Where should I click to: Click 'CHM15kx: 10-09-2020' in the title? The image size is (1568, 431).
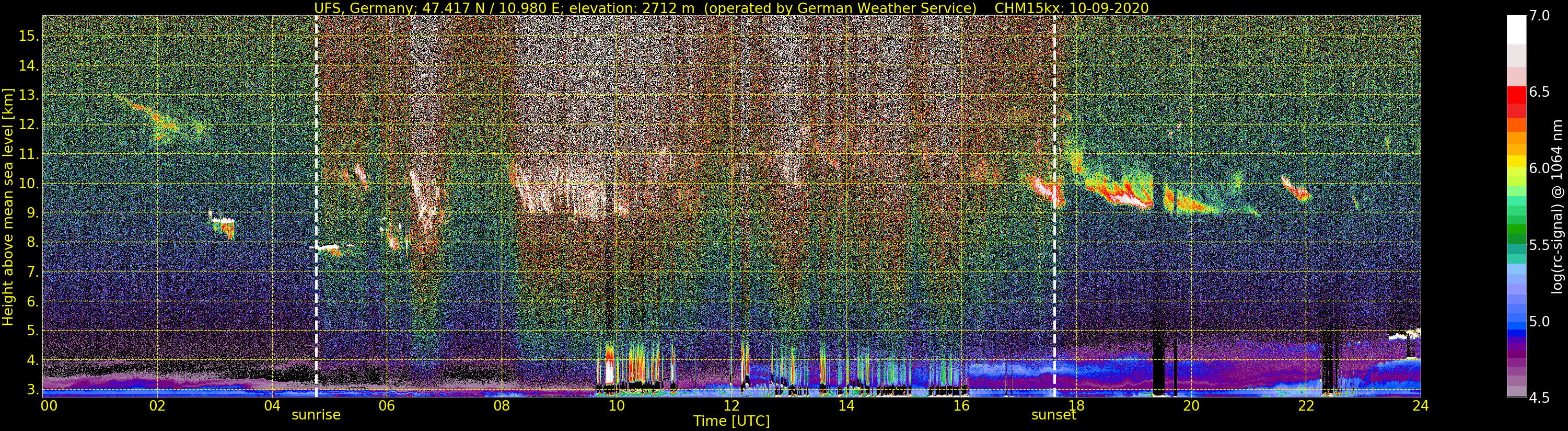pos(1071,8)
